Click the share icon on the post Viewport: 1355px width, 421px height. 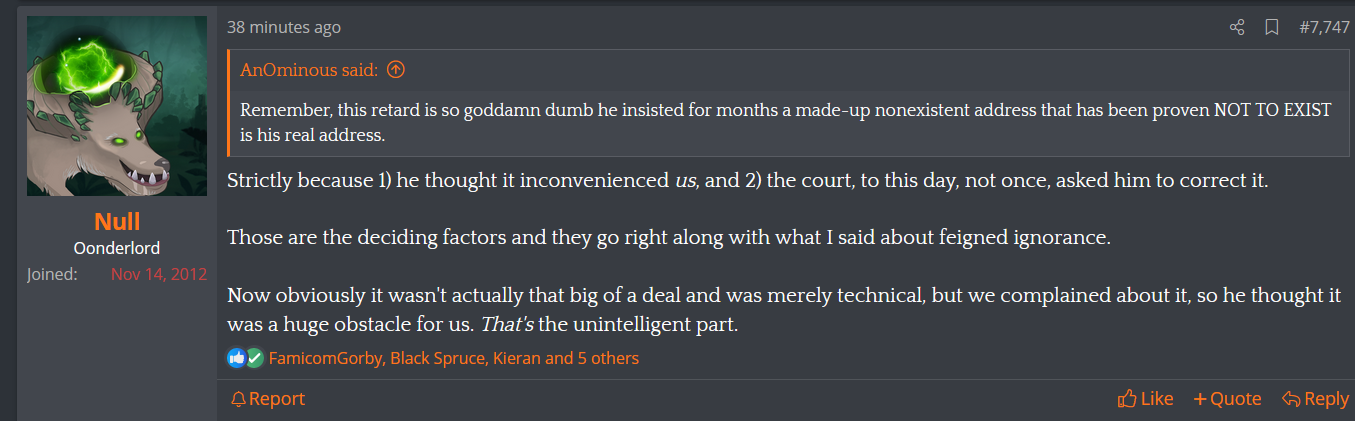[1237, 28]
